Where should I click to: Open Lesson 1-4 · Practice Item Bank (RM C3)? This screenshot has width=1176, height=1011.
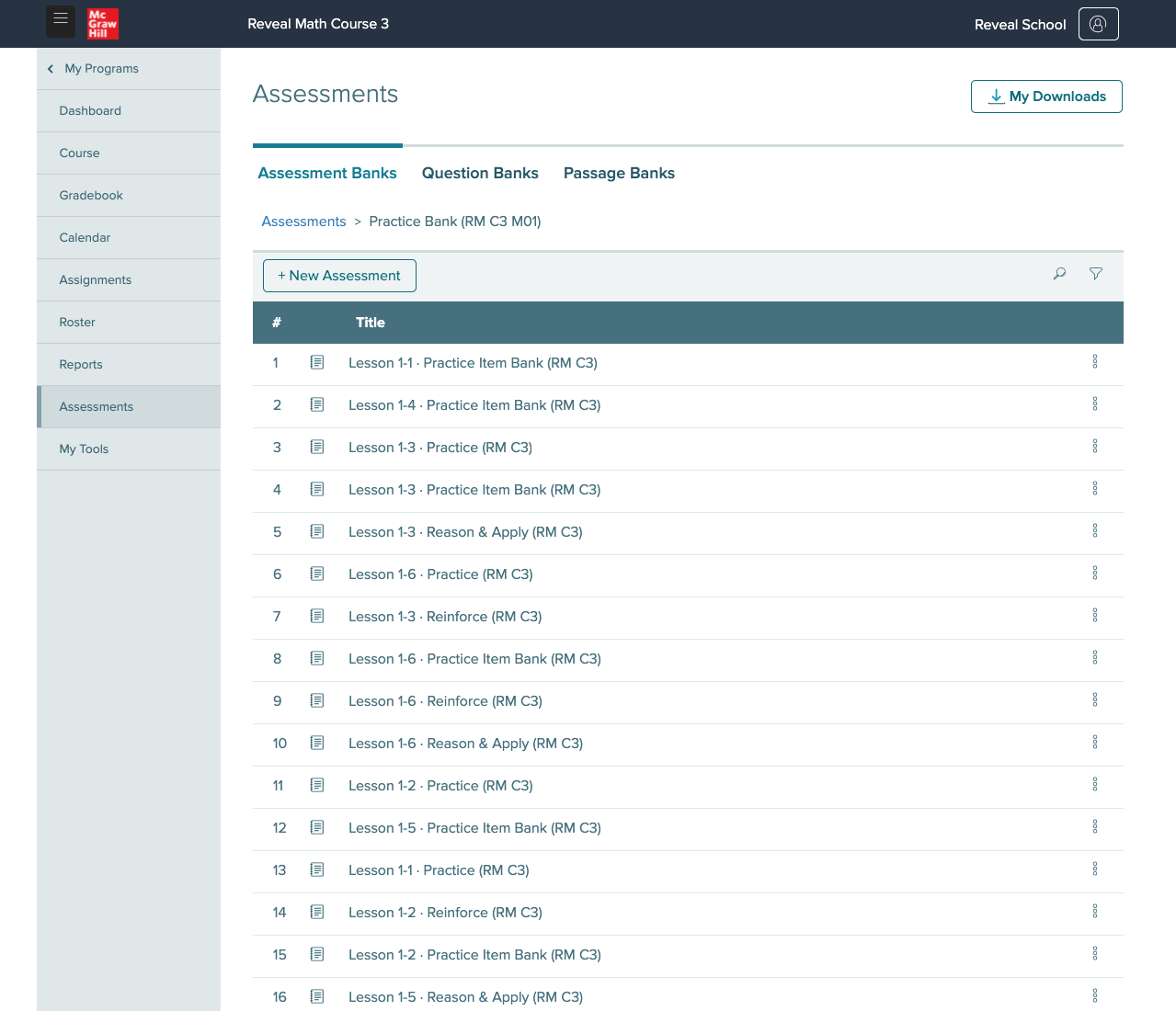pos(474,405)
